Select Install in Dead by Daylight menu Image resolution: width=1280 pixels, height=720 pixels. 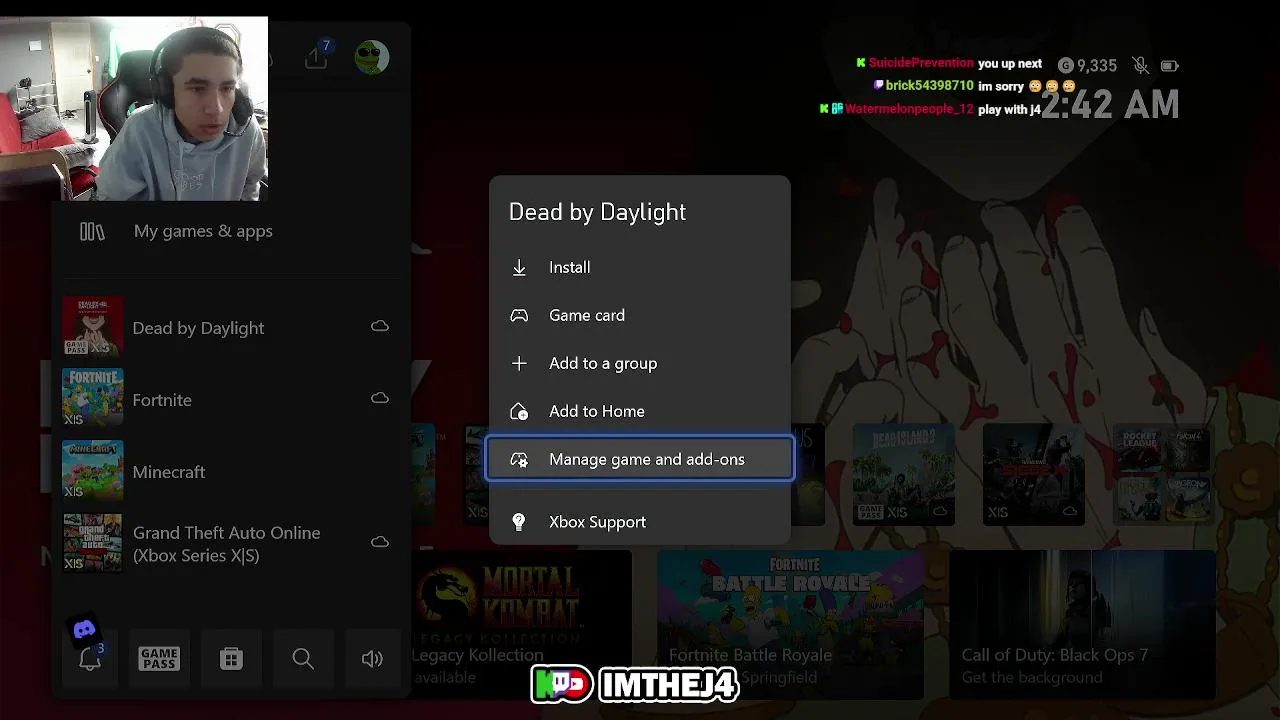point(640,267)
